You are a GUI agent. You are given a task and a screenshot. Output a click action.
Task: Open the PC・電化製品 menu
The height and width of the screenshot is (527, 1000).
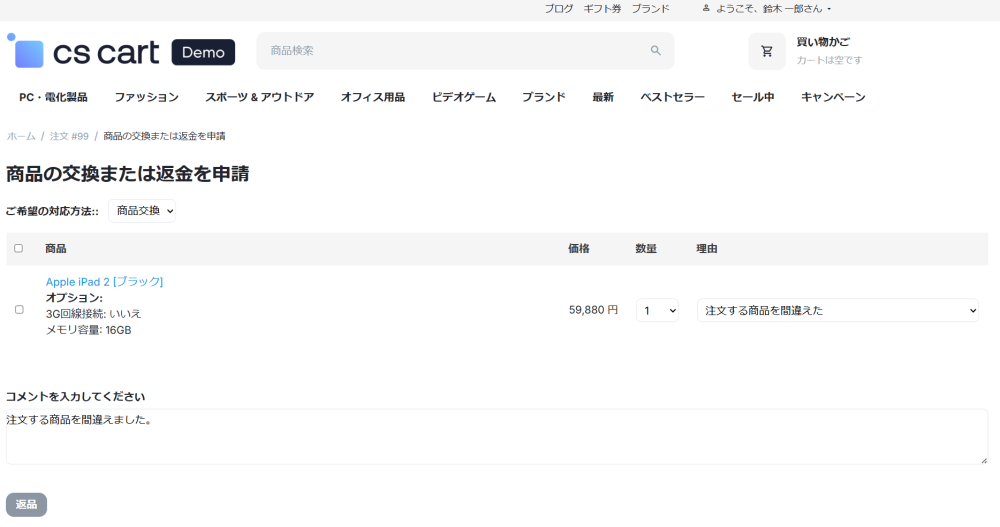54,97
